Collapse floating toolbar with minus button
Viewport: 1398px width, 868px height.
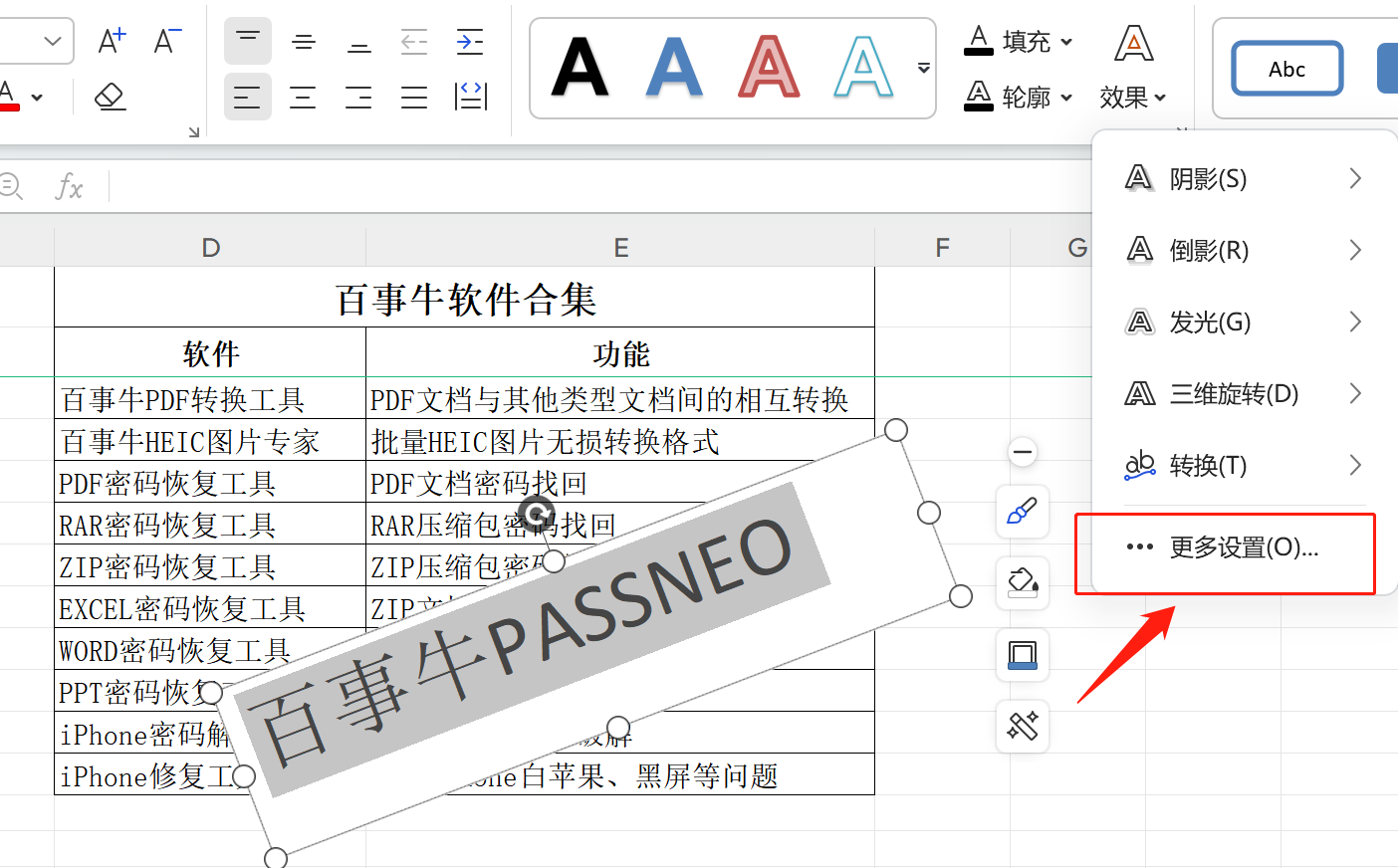pyautogui.click(x=1023, y=453)
